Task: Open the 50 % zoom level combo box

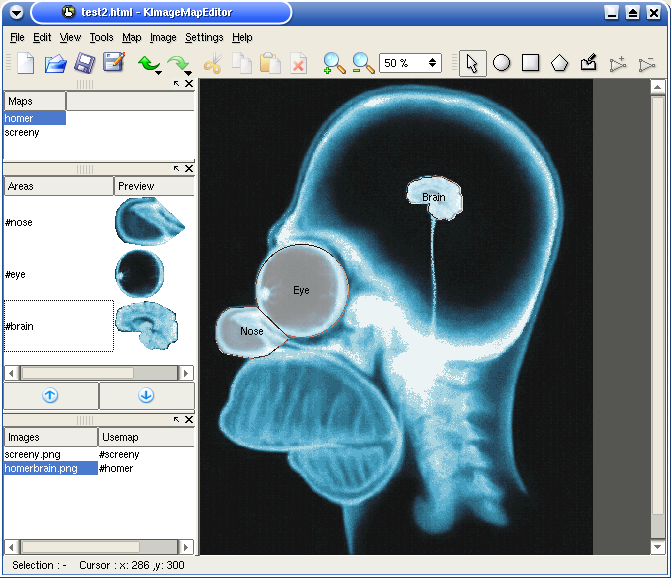Action: (x=410, y=63)
